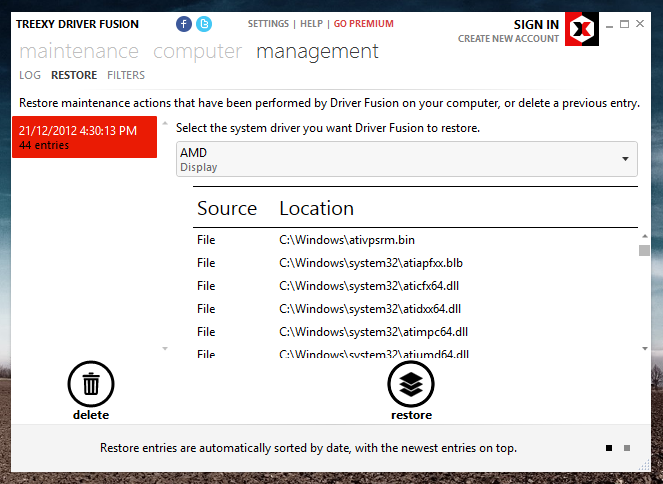The width and height of the screenshot is (663, 484).
Task: Click the entries list scroll up arrow
Action: pyautogui.click(x=165, y=123)
